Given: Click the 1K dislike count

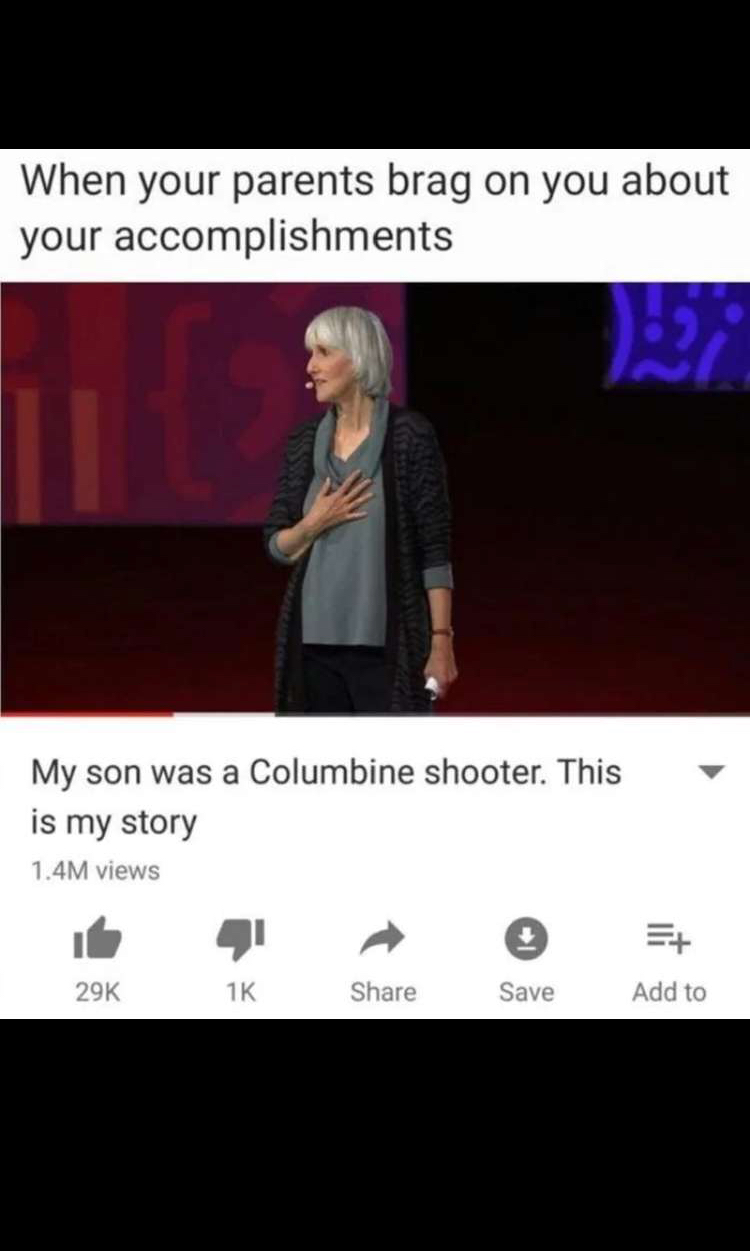Looking at the screenshot, I should [240, 992].
